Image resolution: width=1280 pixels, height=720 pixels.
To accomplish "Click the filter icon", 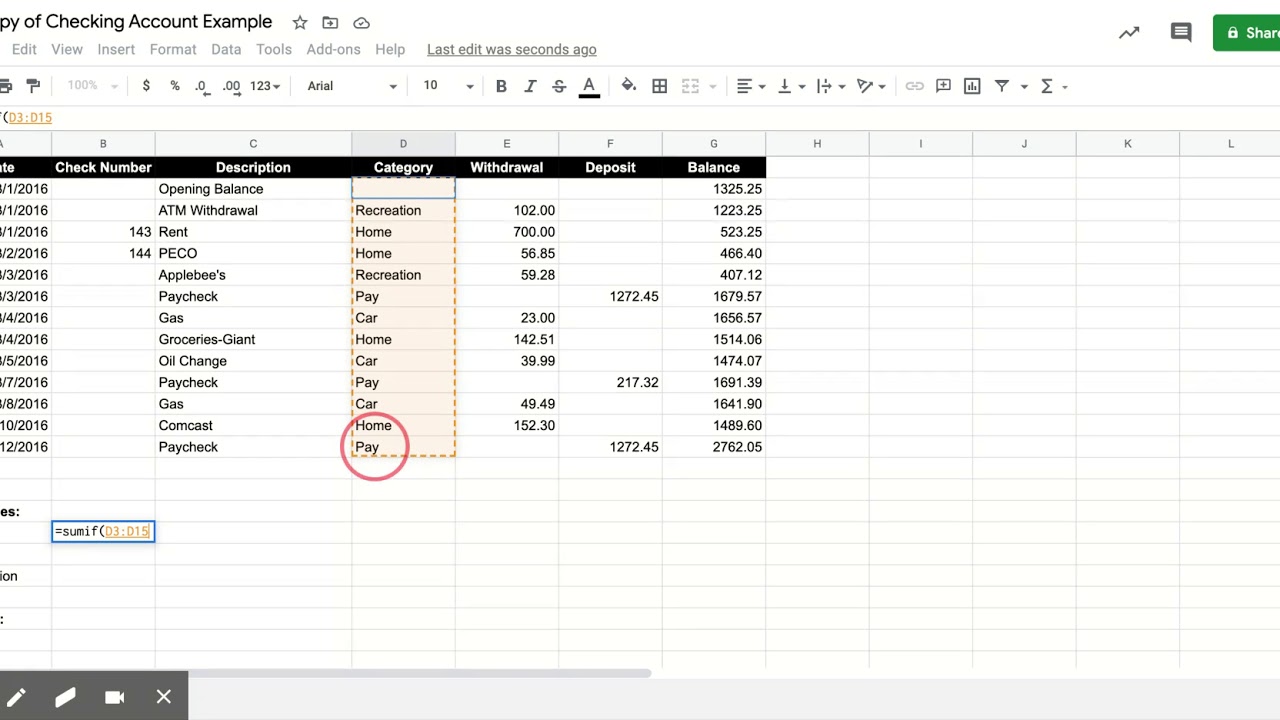I will (x=1001, y=86).
